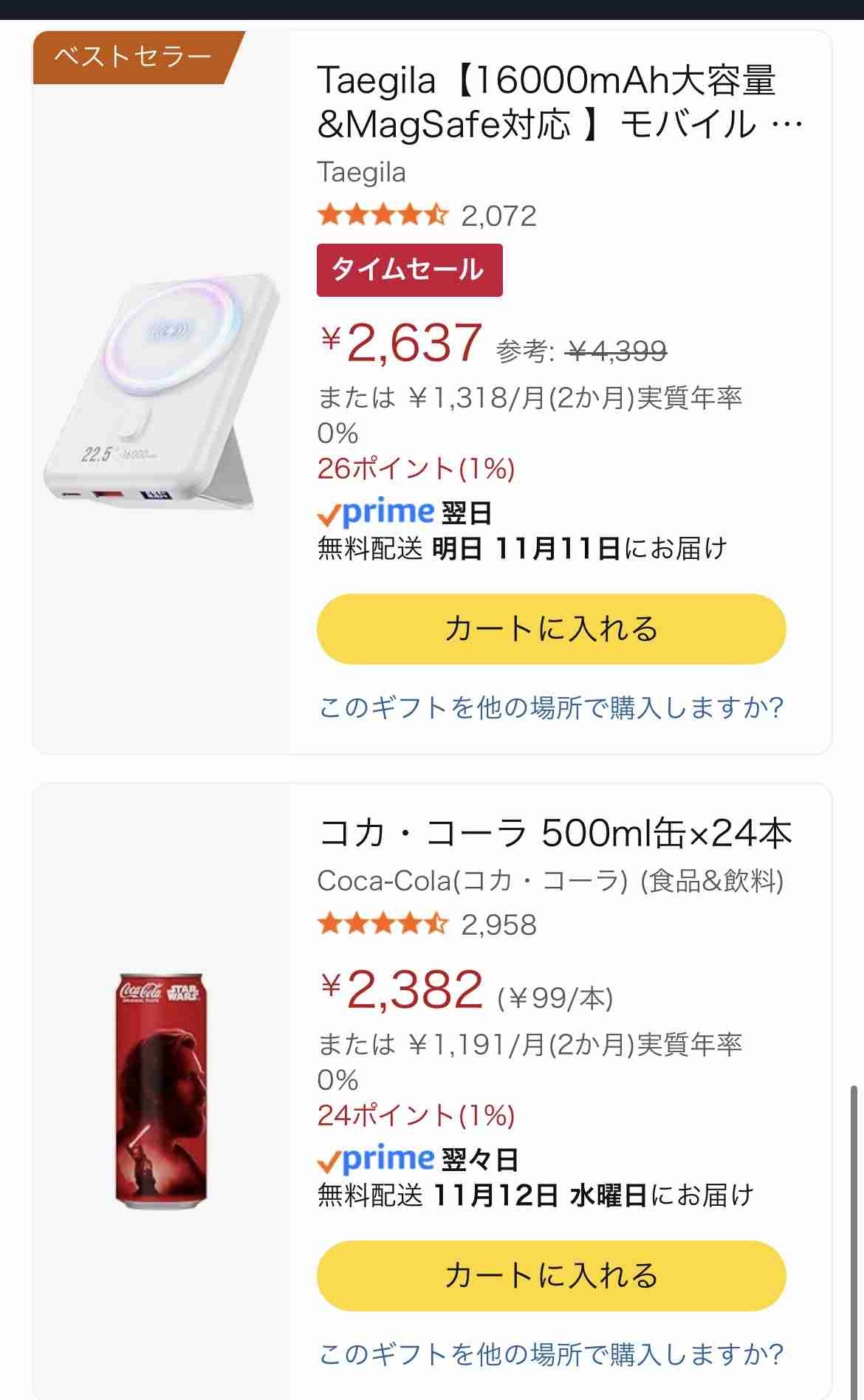Tap the ¥2,382 Coca-Cola price
864x1400 pixels.
402,990
